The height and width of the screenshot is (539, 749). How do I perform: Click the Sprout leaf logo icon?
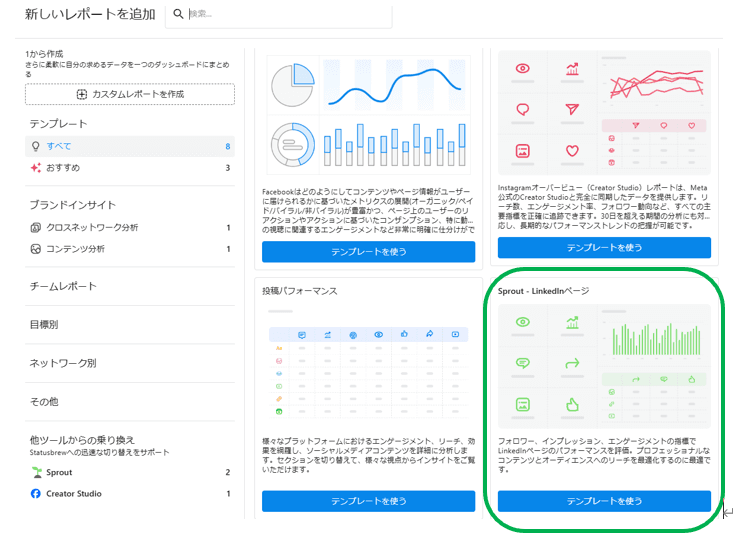[36, 472]
